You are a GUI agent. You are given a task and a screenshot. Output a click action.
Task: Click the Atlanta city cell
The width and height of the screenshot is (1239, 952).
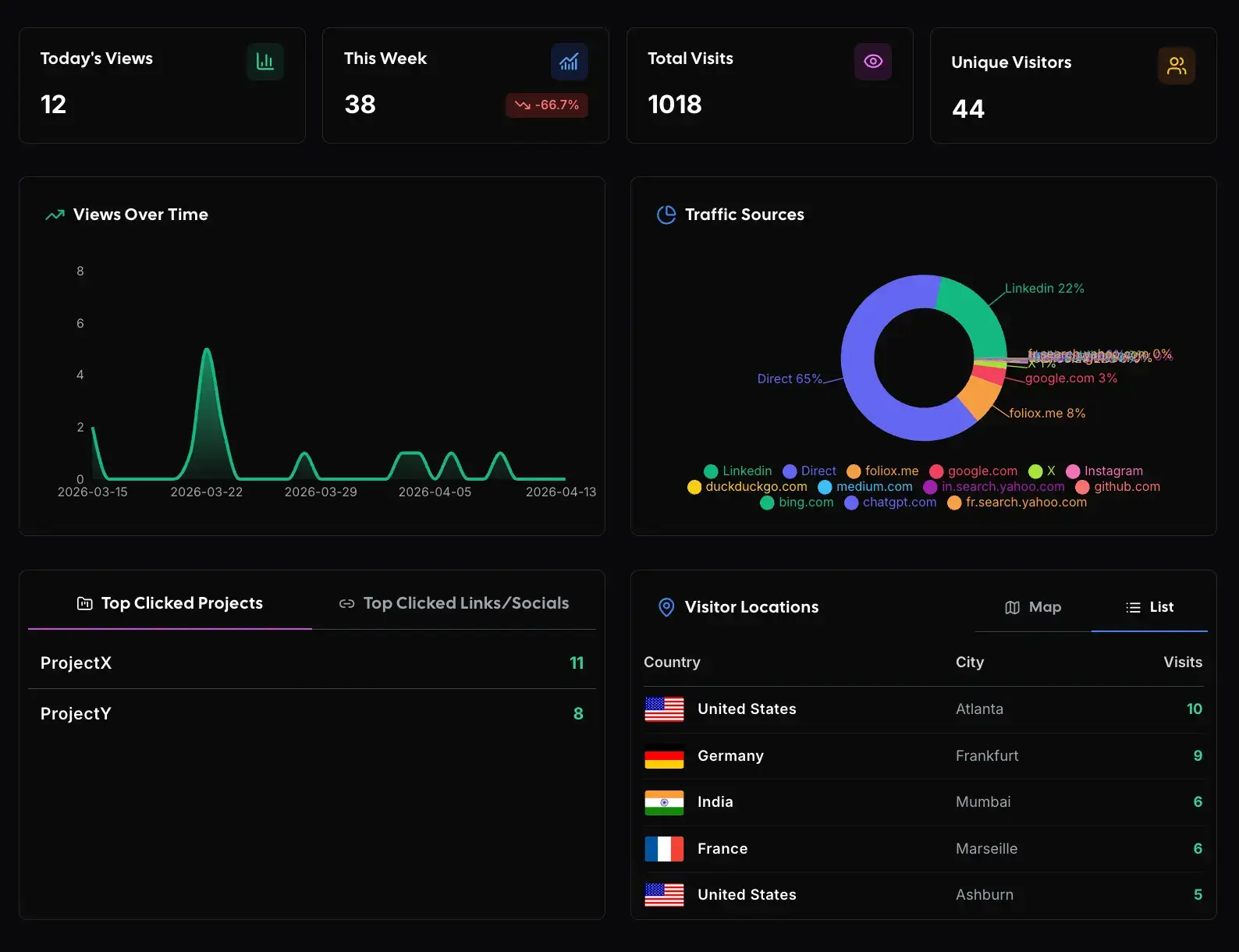(979, 709)
